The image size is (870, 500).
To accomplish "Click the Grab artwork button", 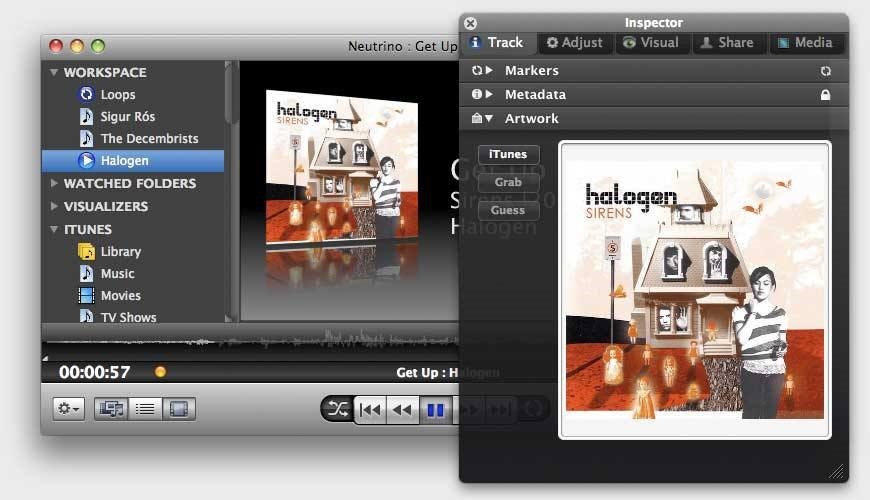I will click(x=508, y=182).
